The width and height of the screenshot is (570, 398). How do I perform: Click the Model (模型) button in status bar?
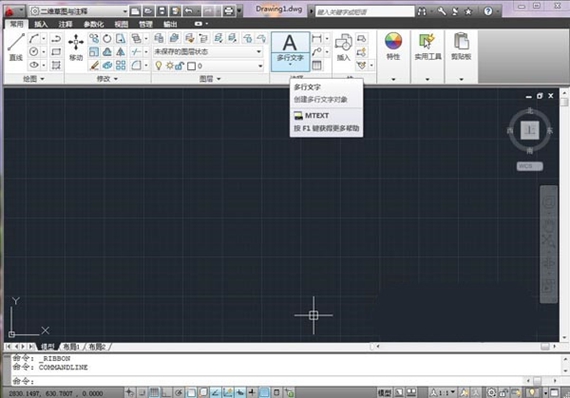click(385, 393)
